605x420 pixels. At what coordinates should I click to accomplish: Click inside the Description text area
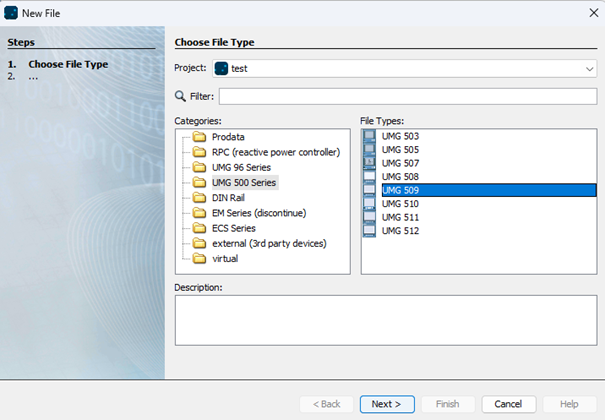tap(386, 320)
